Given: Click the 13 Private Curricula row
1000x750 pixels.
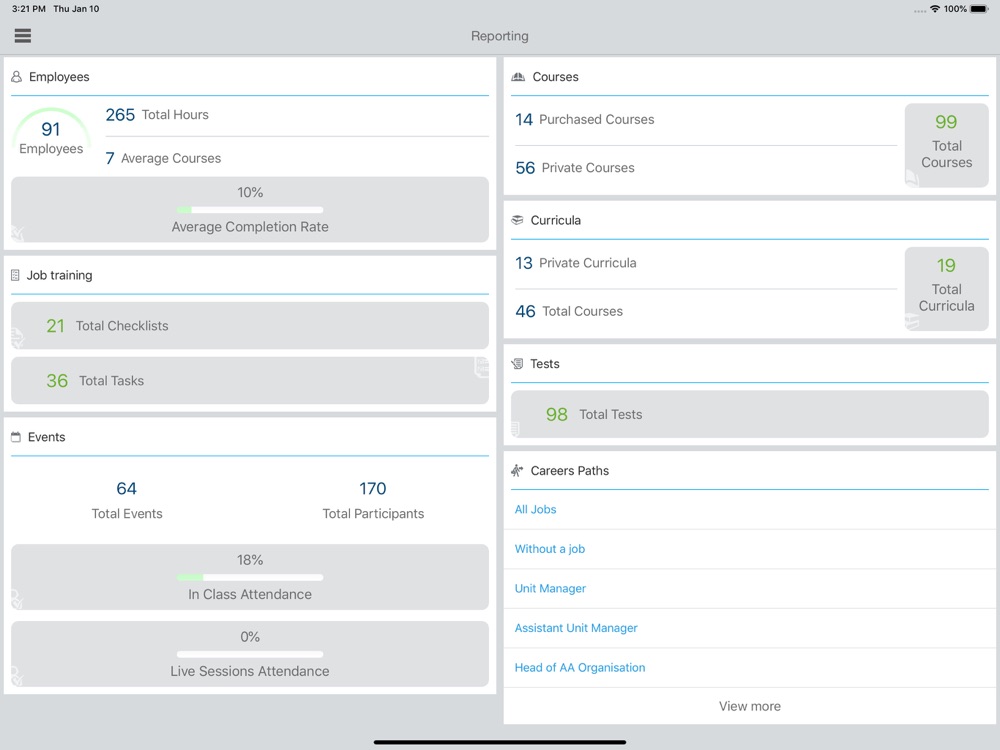Looking at the screenshot, I should pyautogui.click(x=706, y=263).
